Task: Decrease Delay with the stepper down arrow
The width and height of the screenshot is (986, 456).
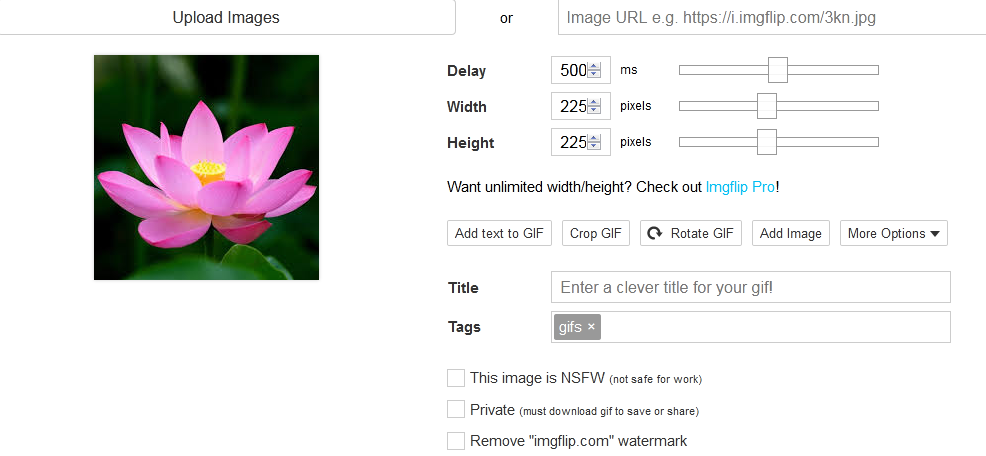Action: [x=594, y=74]
